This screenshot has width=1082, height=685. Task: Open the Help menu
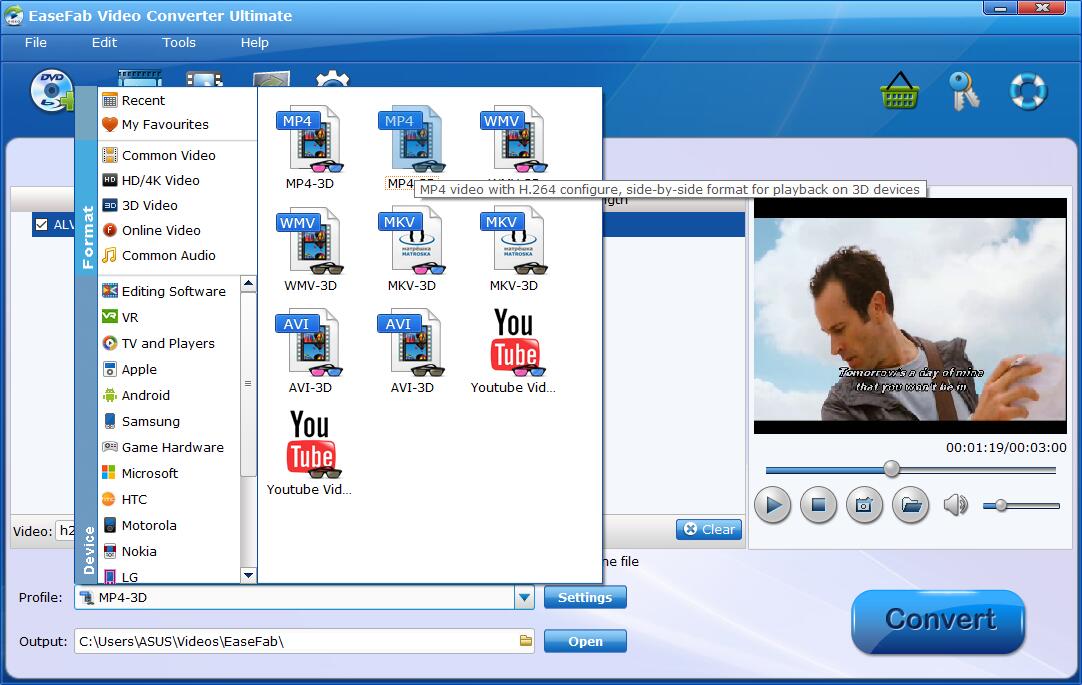255,43
